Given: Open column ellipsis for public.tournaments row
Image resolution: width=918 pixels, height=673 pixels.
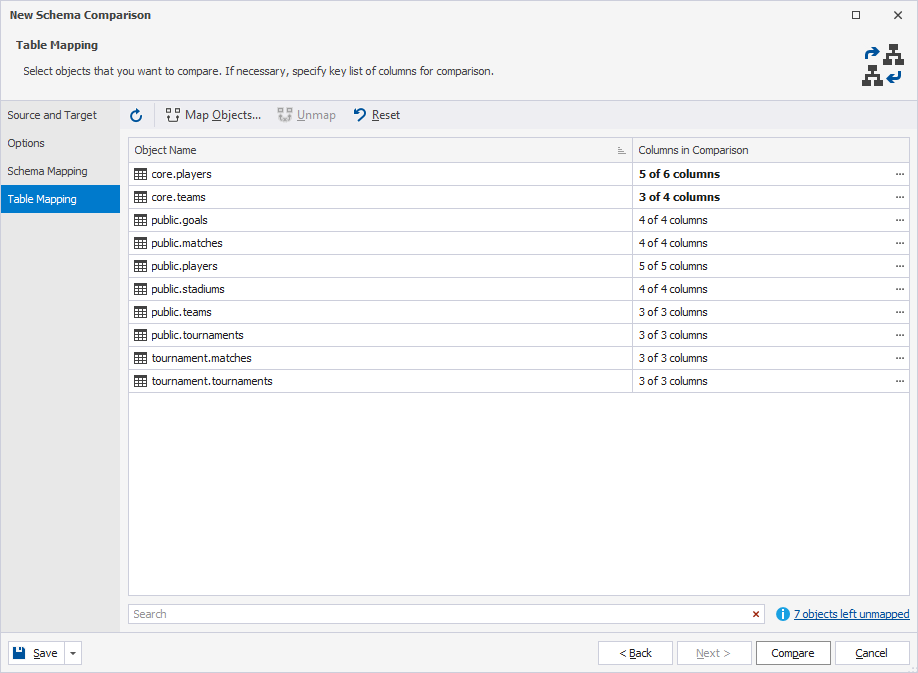Looking at the screenshot, I should coord(900,335).
